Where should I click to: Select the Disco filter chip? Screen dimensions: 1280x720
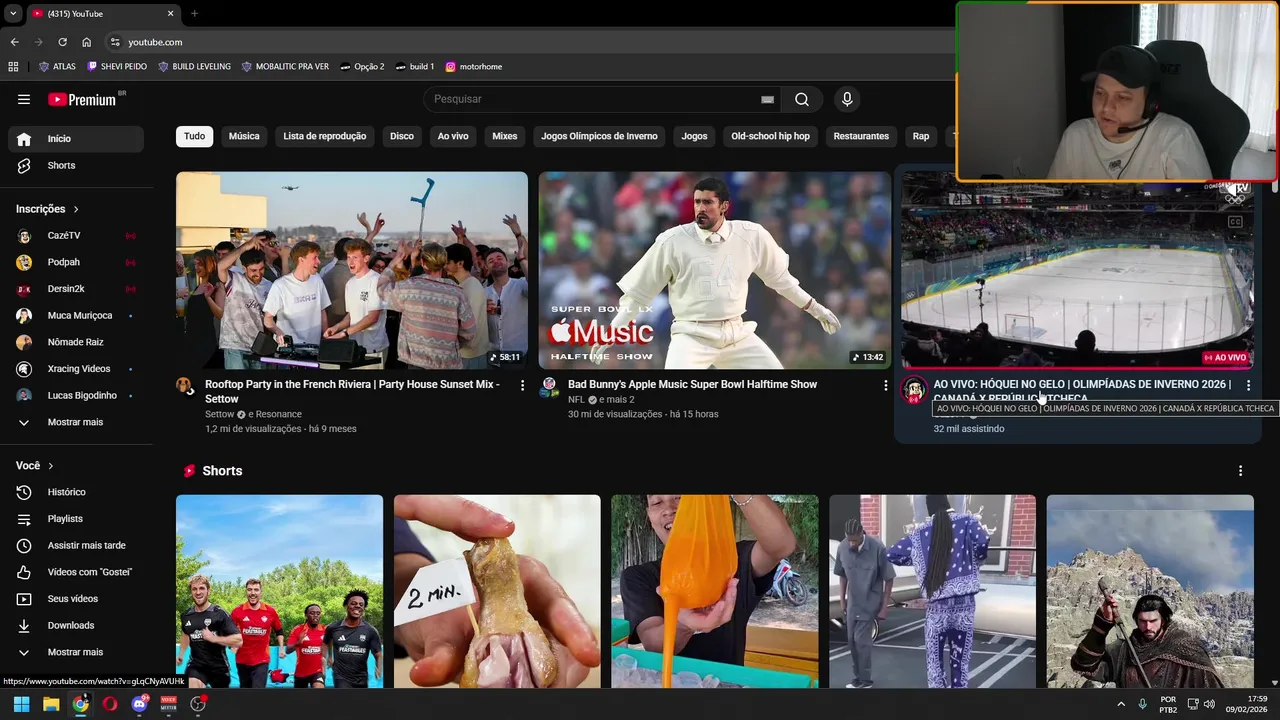[402, 136]
